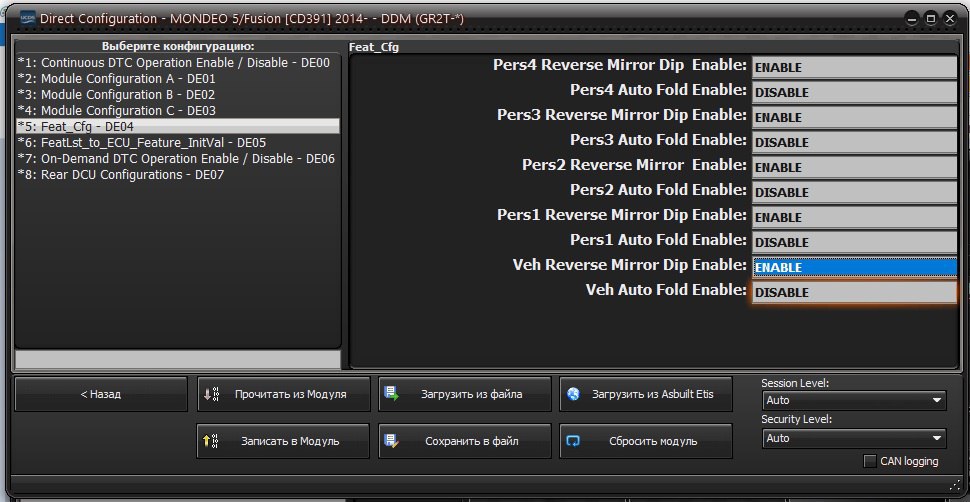
Task: Click the read-from-module icon
Action: tap(211, 394)
